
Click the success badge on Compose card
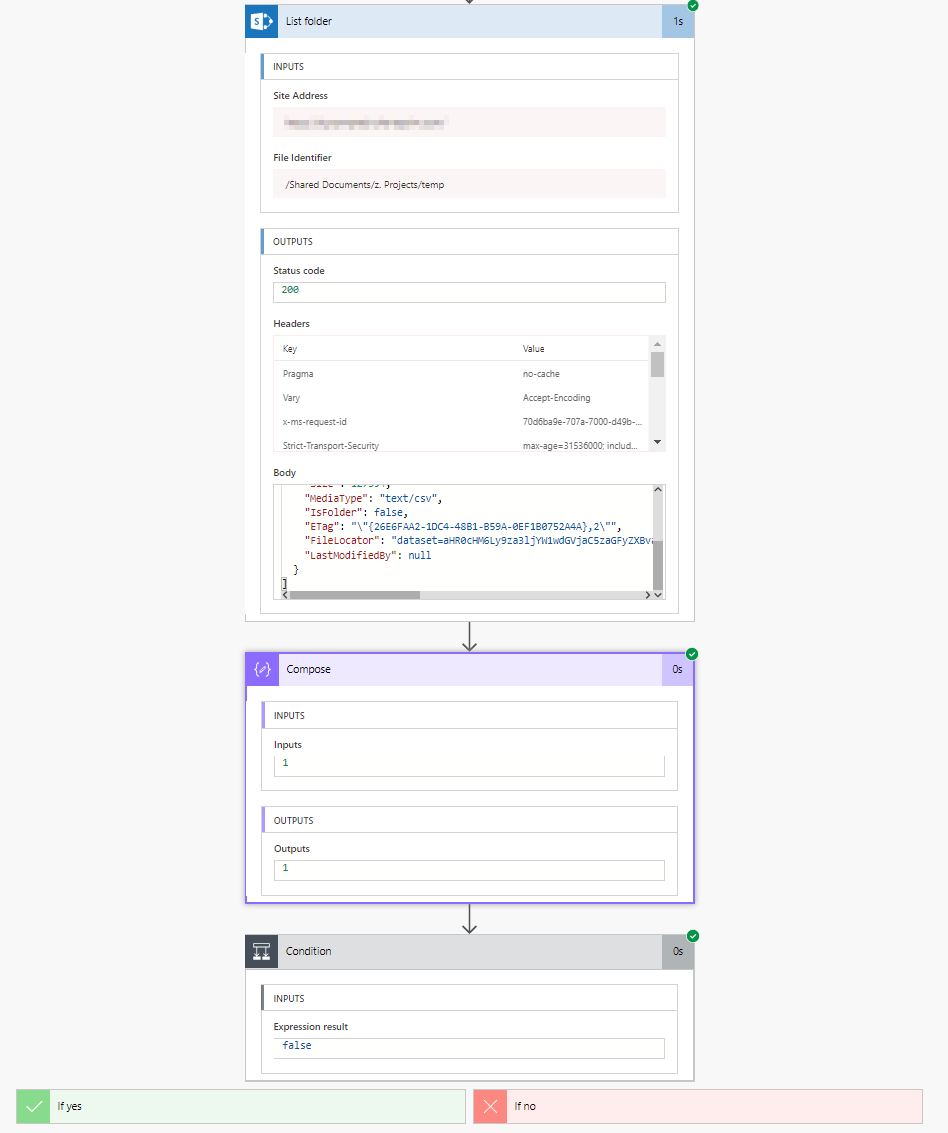[692, 654]
